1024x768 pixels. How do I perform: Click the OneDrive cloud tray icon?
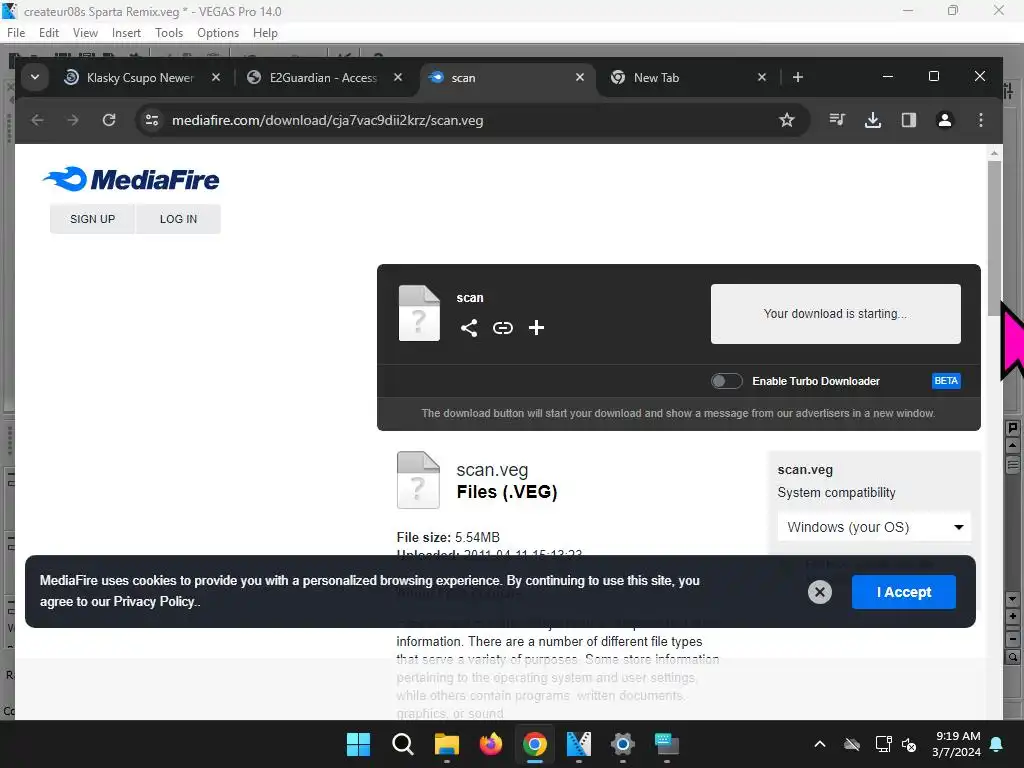[852, 744]
